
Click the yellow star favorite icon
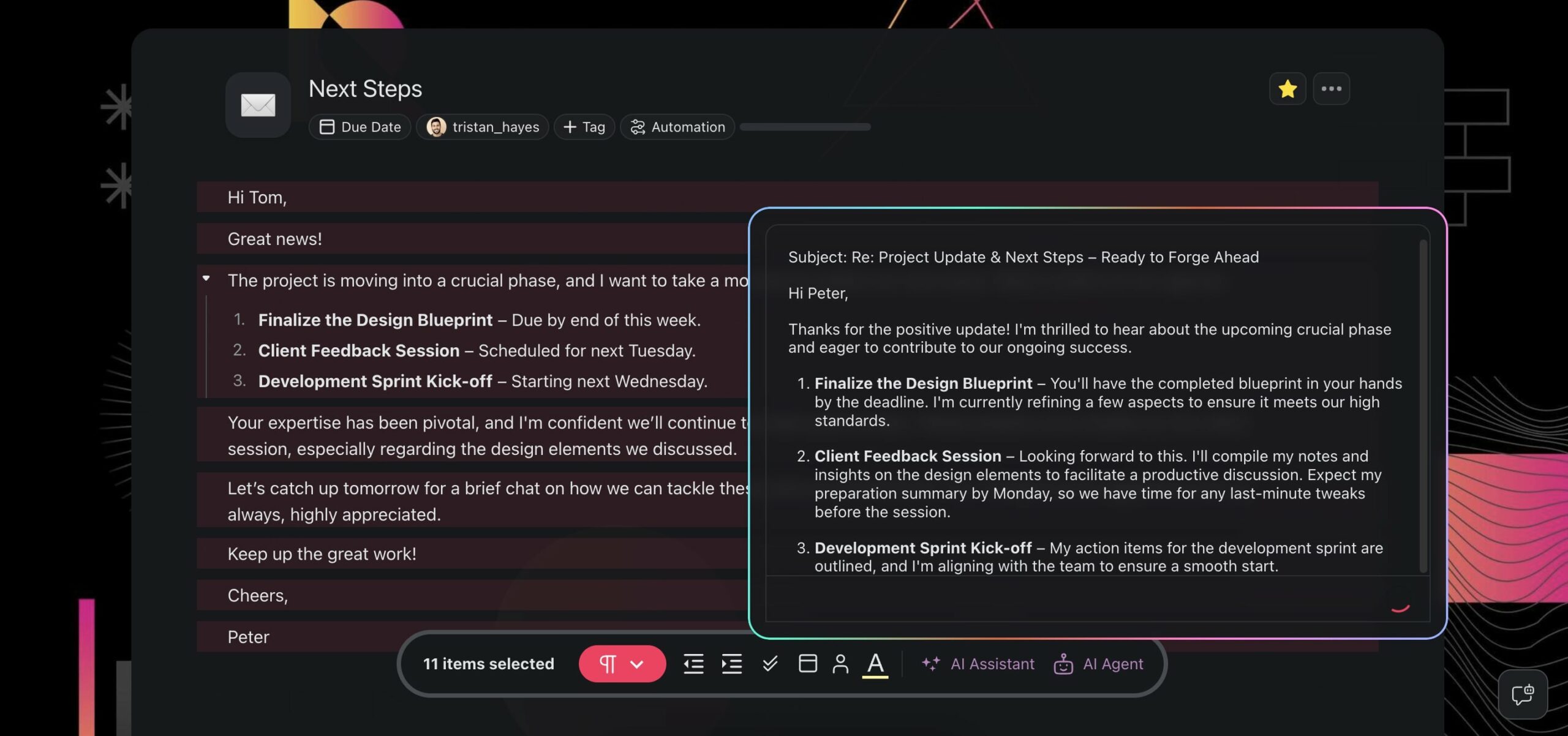[x=1287, y=89]
